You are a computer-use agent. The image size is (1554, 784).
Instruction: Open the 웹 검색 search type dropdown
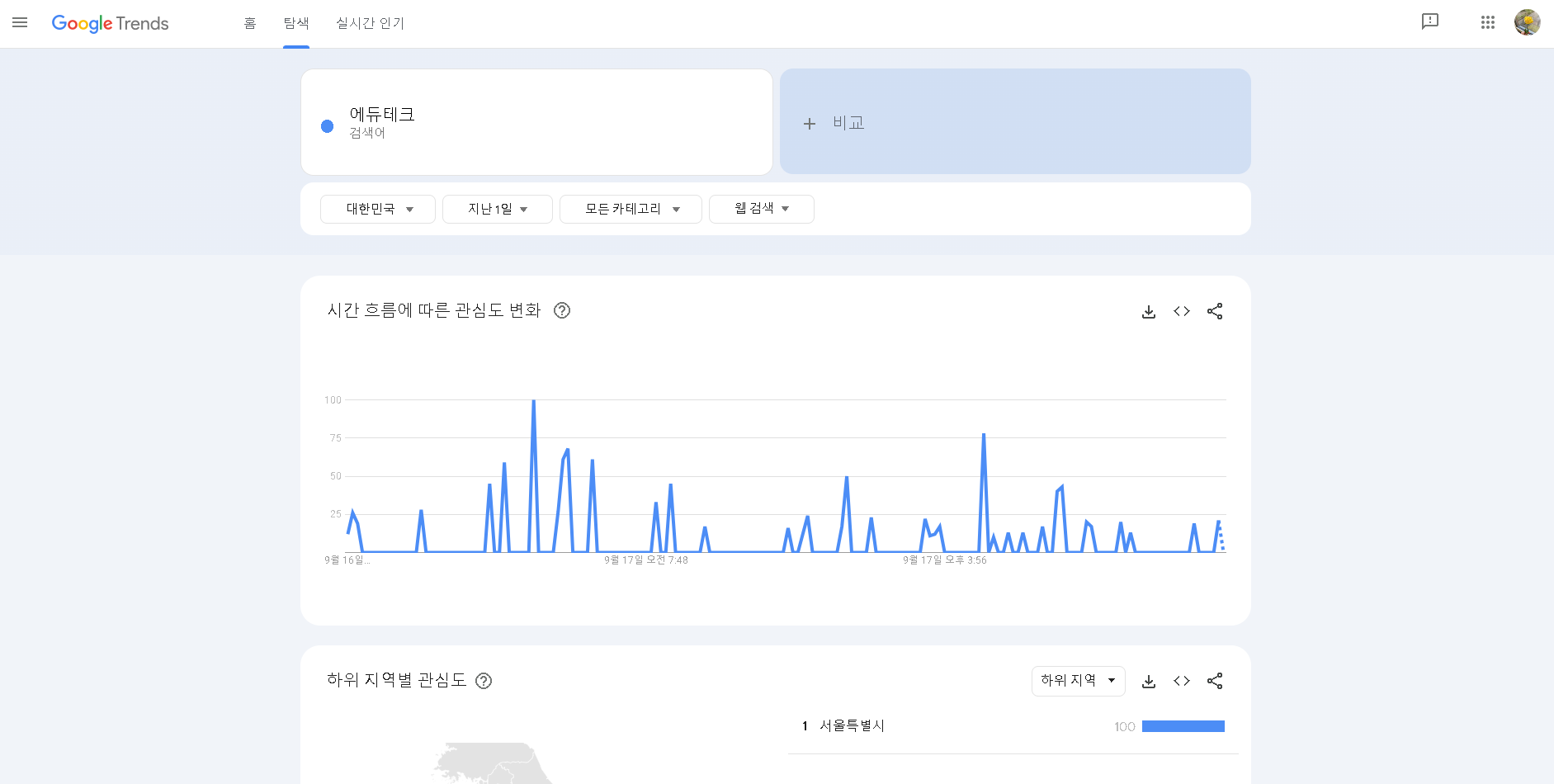coord(761,209)
